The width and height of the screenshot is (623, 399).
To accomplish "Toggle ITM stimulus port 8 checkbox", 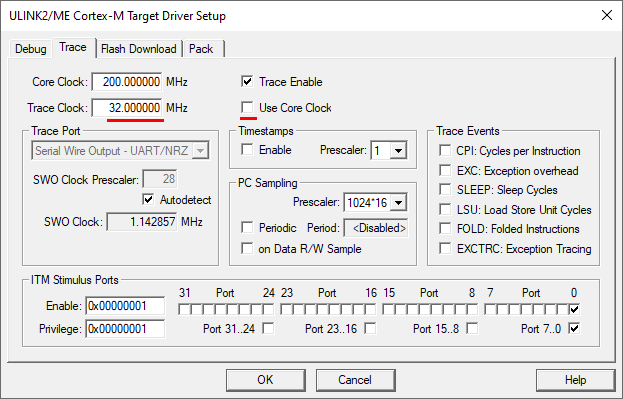I will (x=472, y=309).
